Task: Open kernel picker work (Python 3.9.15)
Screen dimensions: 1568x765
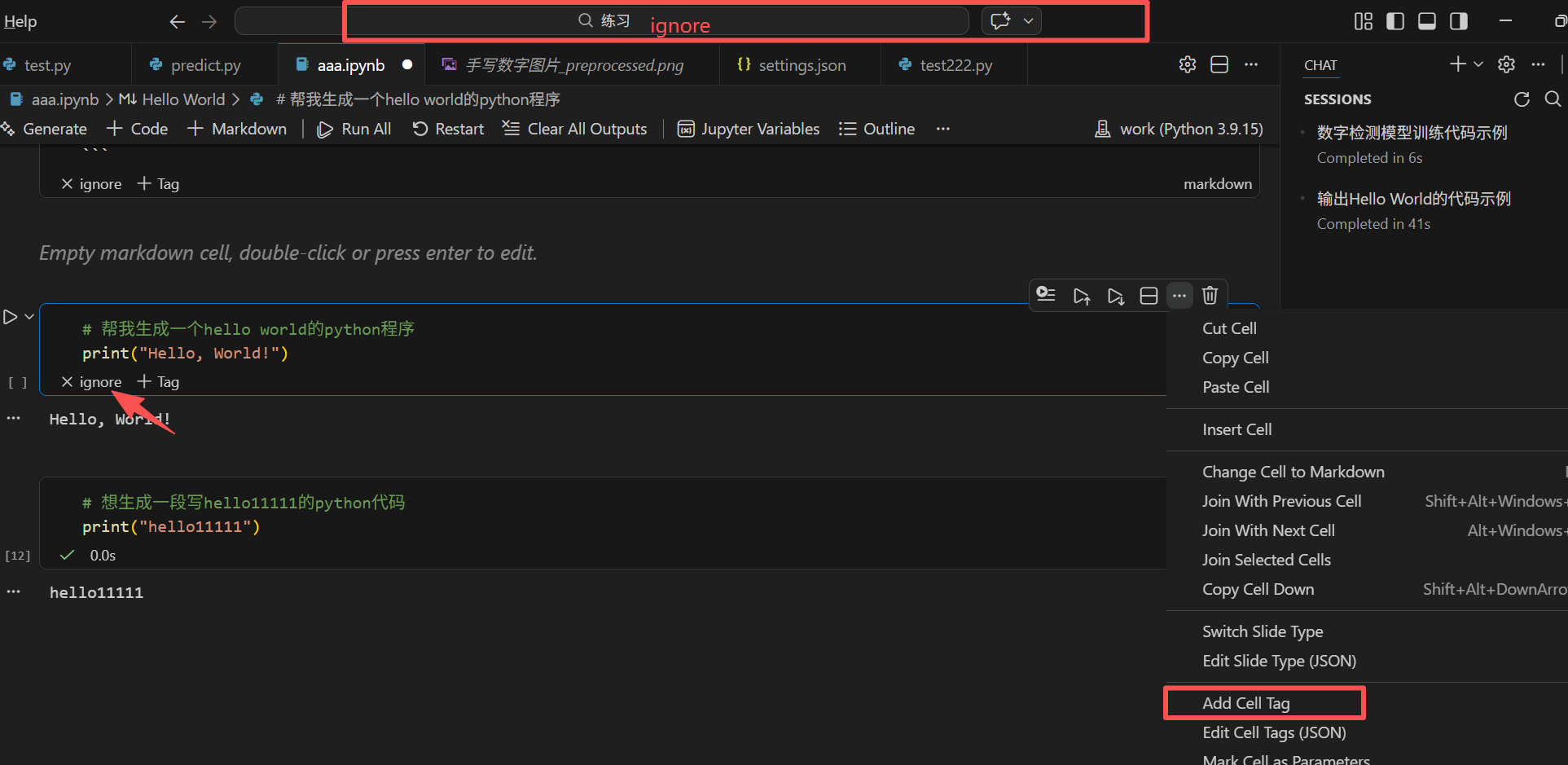Action: coord(1179,129)
